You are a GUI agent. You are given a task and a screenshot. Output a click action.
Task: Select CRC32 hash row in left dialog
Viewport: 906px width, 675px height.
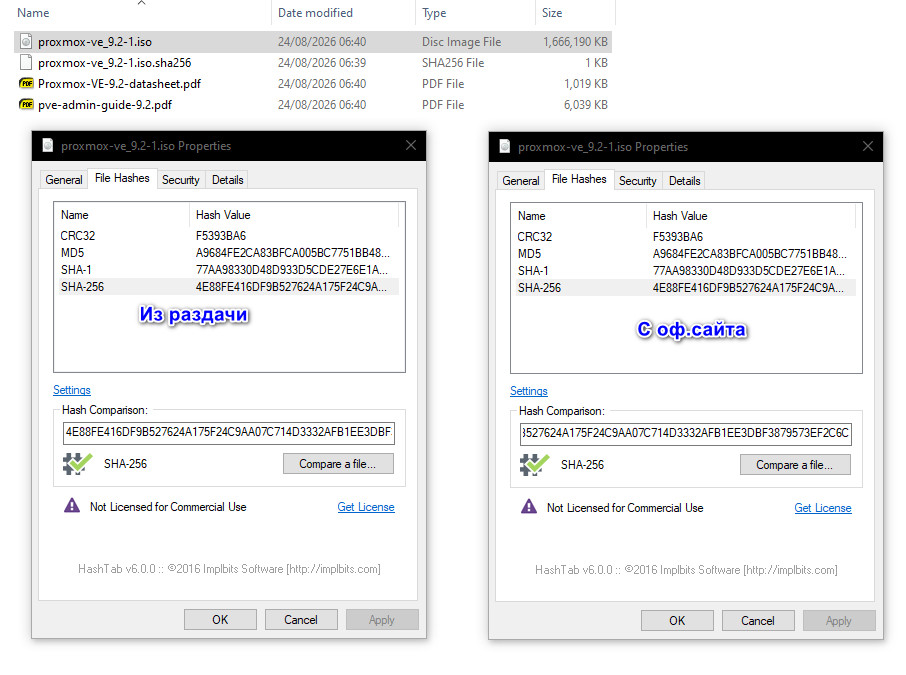coord(229,236)
